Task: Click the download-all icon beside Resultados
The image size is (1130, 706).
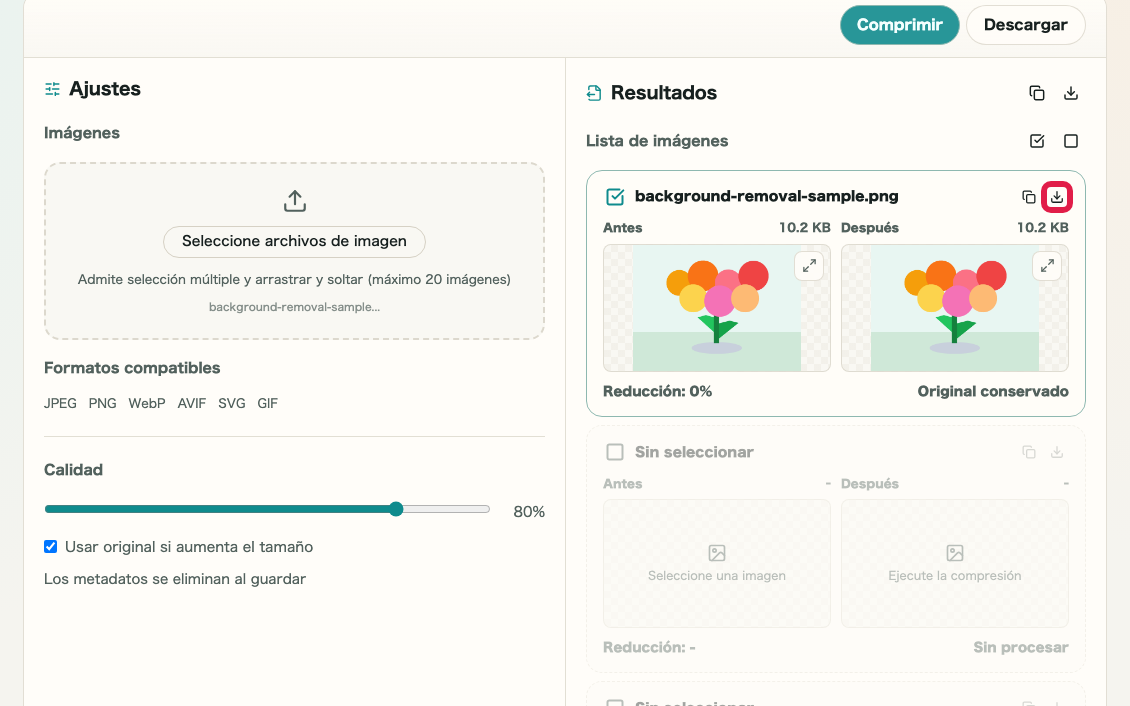Action: coord(1071,93)
